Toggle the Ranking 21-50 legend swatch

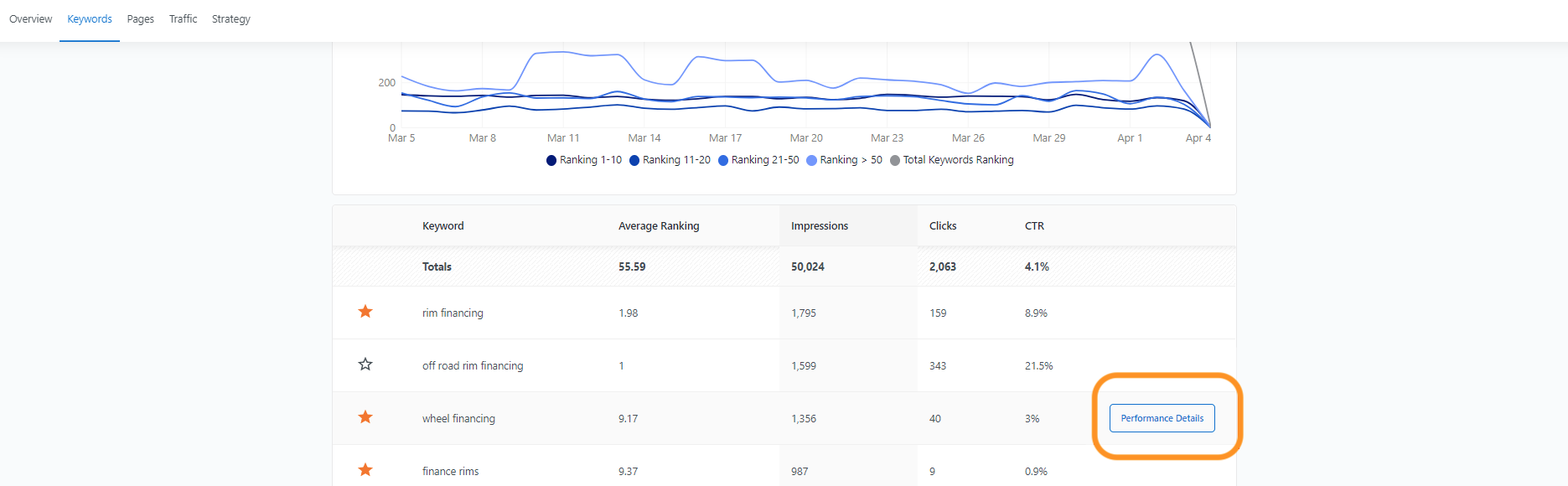[x=723, y=161]
